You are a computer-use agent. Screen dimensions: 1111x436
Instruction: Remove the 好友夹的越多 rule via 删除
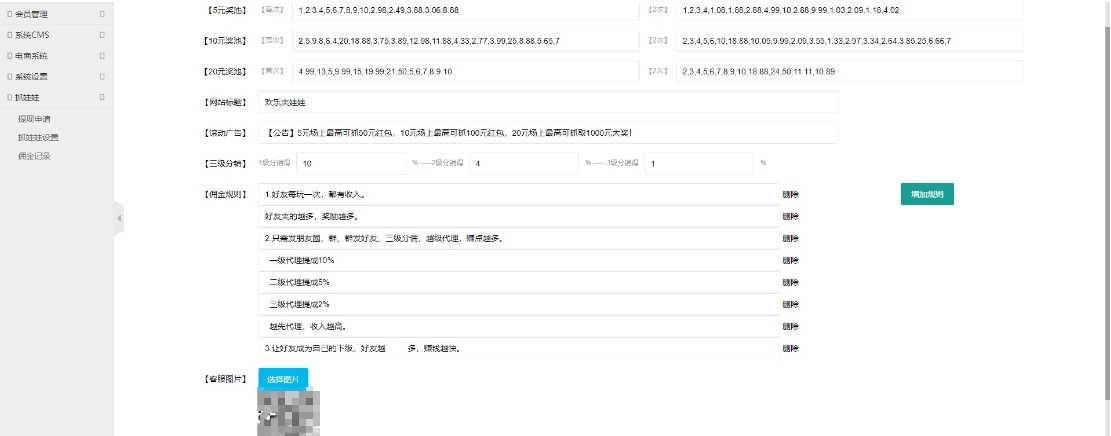[x=790, y=217]
